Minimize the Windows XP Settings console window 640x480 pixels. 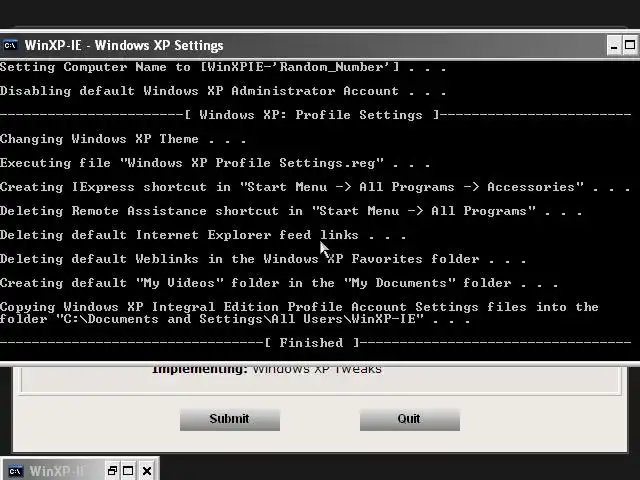click(614, 45)
